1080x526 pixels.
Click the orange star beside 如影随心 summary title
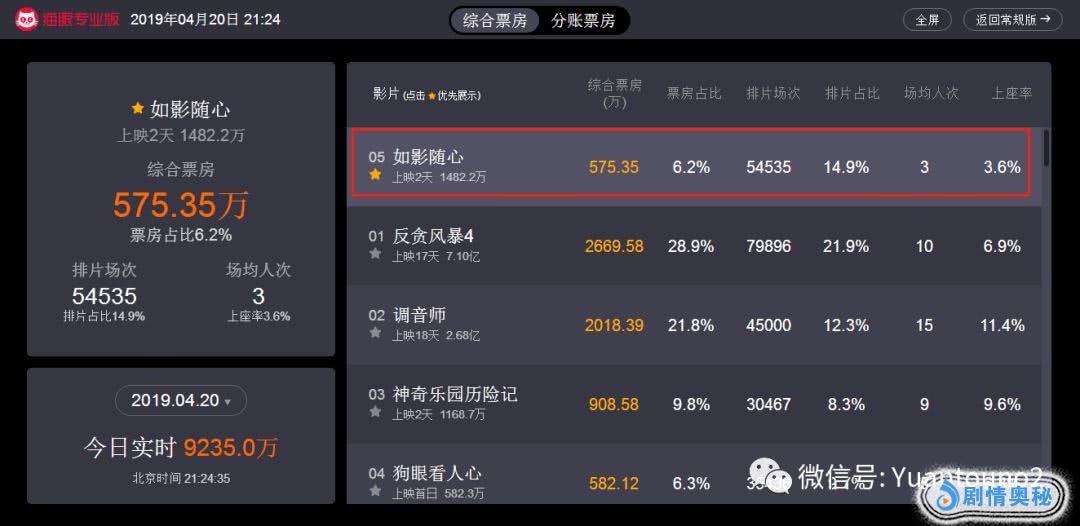(138, 108)
